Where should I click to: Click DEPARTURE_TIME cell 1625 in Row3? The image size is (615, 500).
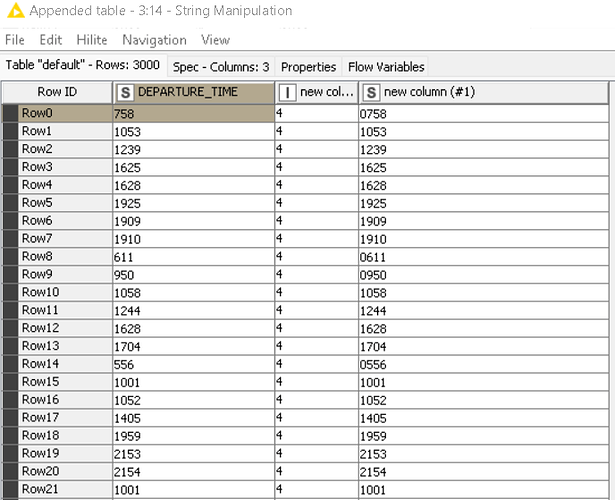[193, 167]
